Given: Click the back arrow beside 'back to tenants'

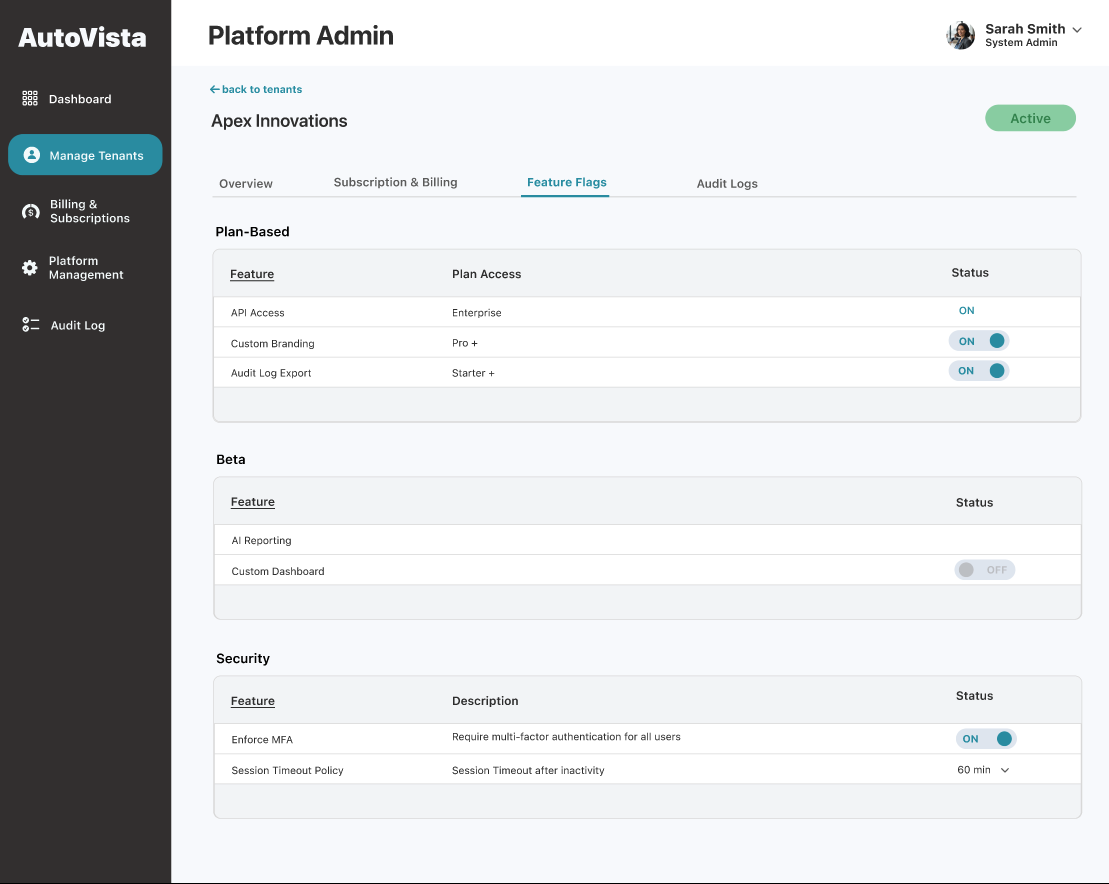Looking at the screenshot, I should click(214, 90).
